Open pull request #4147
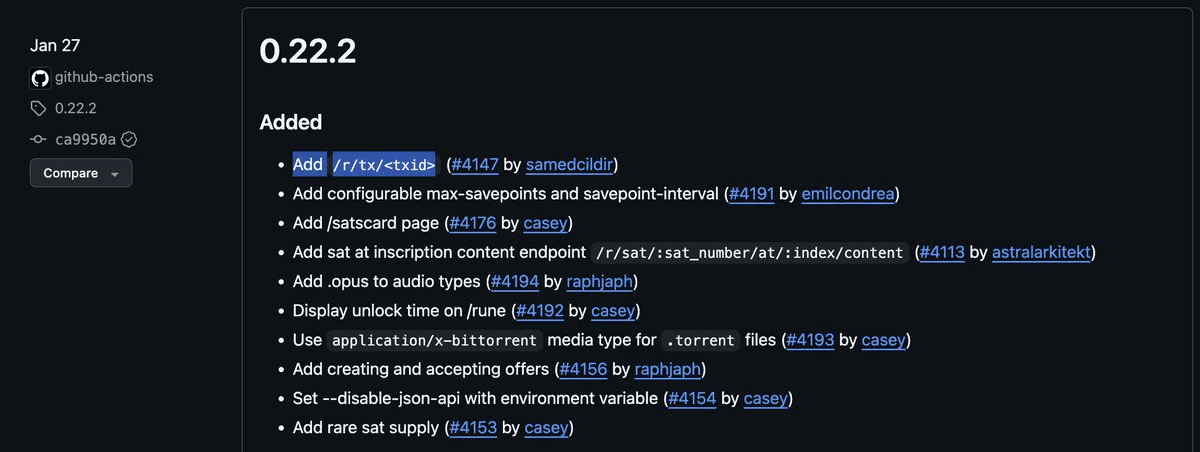 point(474,164)
